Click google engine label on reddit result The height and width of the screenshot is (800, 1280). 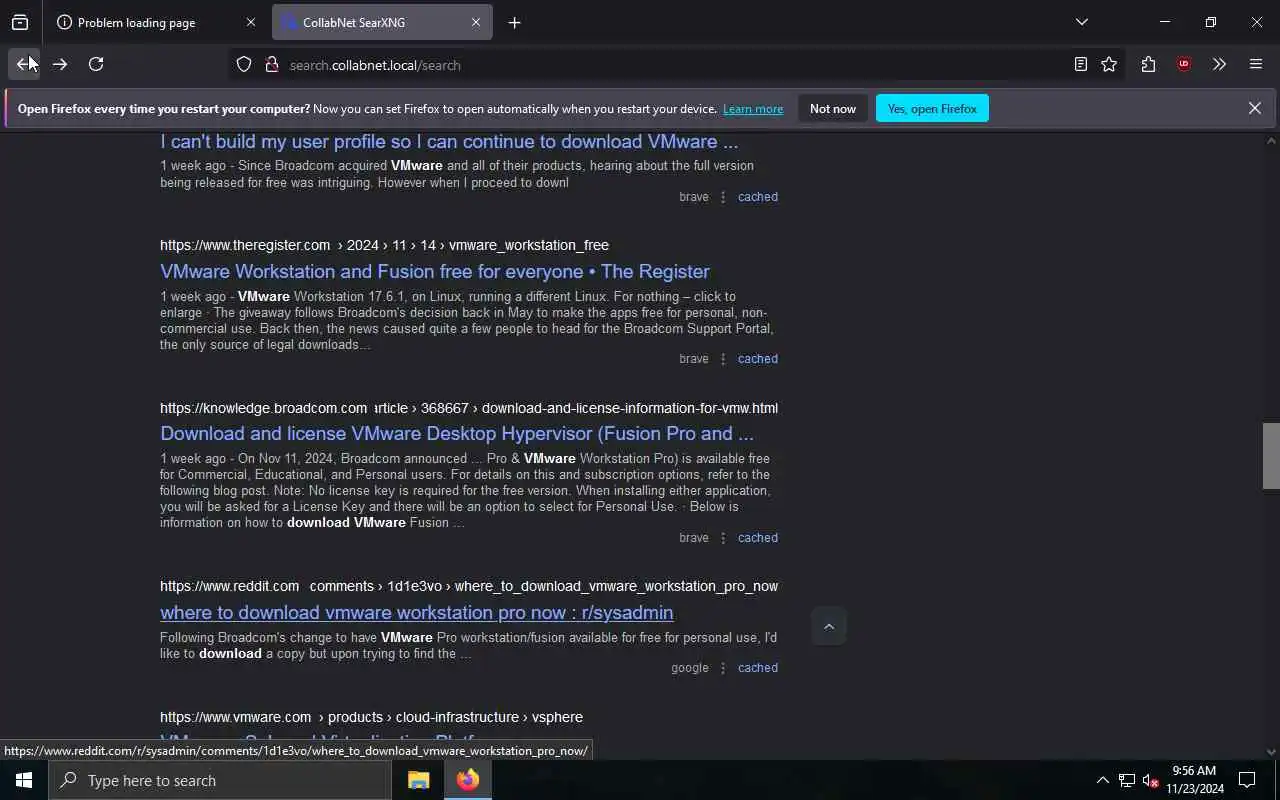tap(690, 668)
